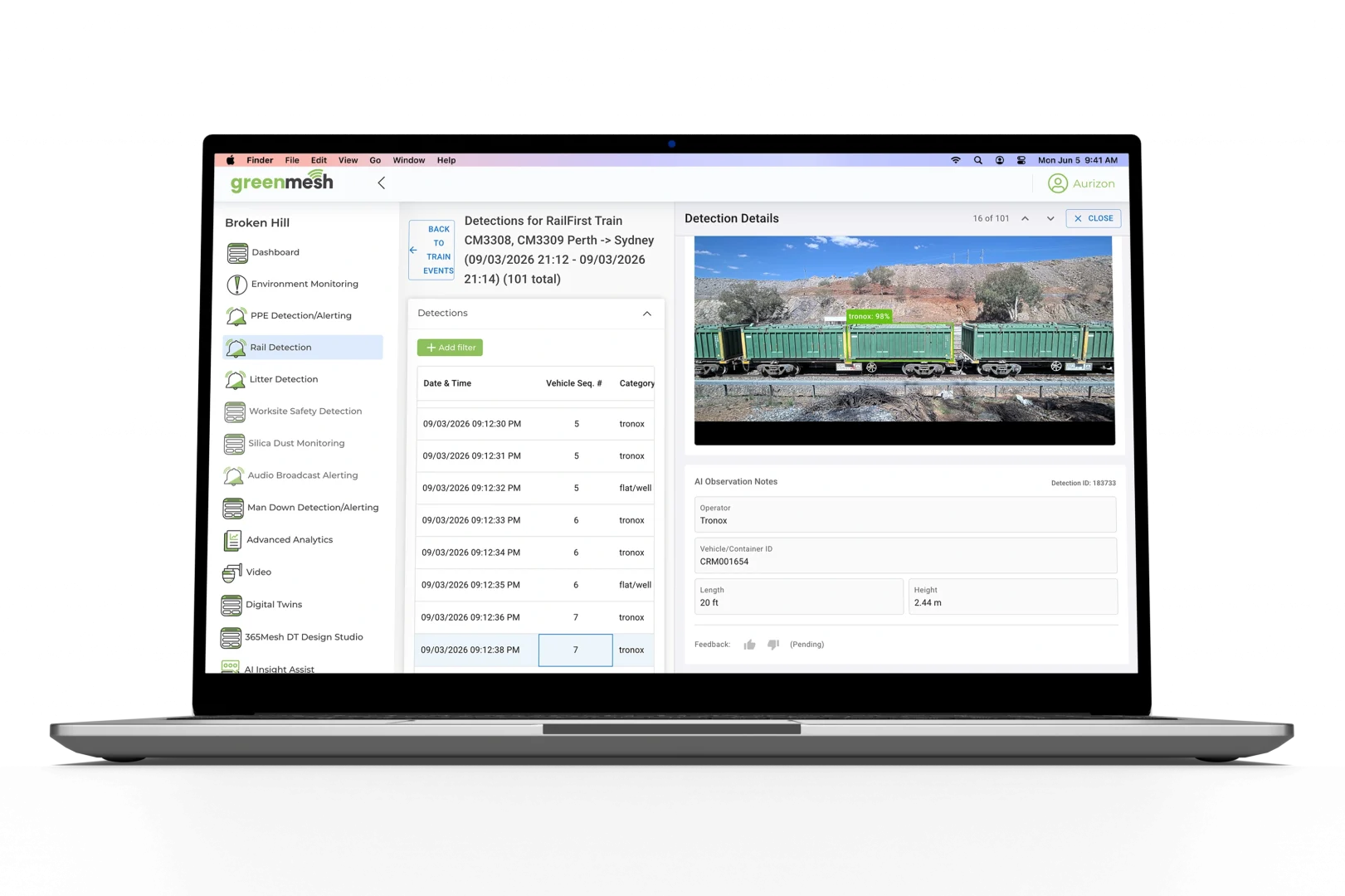Viewport: 1345px width, 896px height.
Task: Go to previous detection with up chevron
Action: (x=1026, y=219)
